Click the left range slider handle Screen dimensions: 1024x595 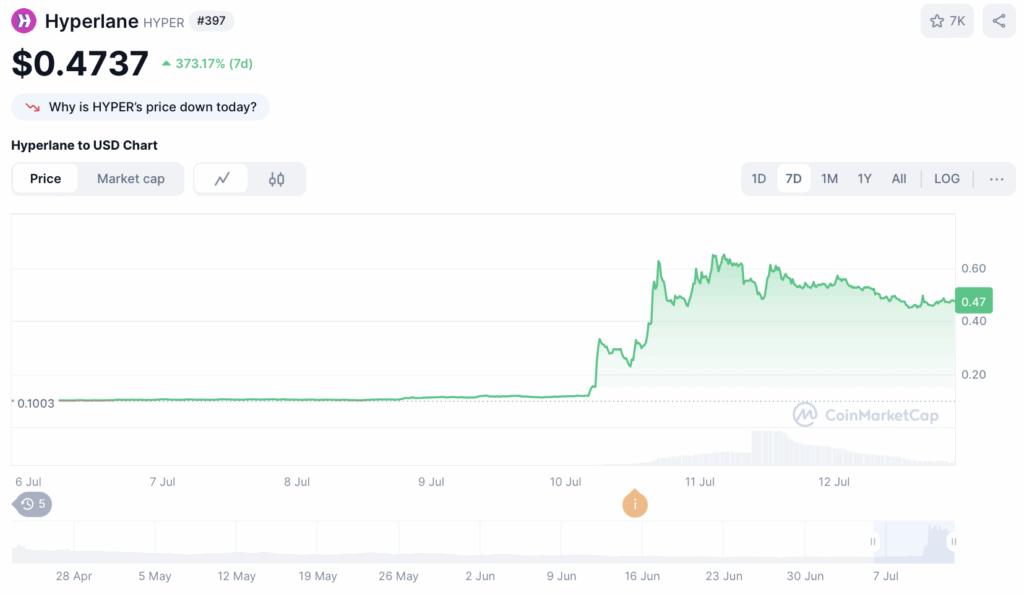[x=873, y=541]
